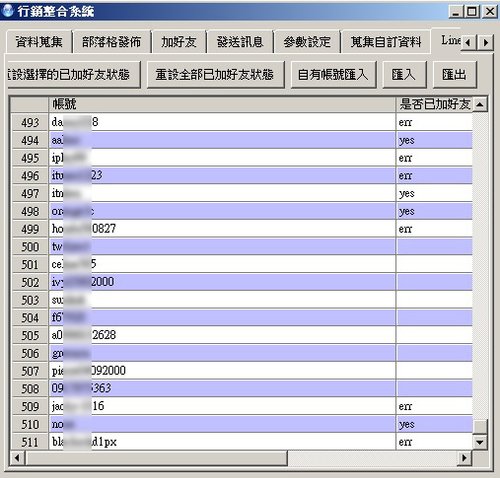Image resolution: width=500 pixels, height=478 pixels.
Task: Close the 行銷整合系統 window
Action: (x=490, y=12)
